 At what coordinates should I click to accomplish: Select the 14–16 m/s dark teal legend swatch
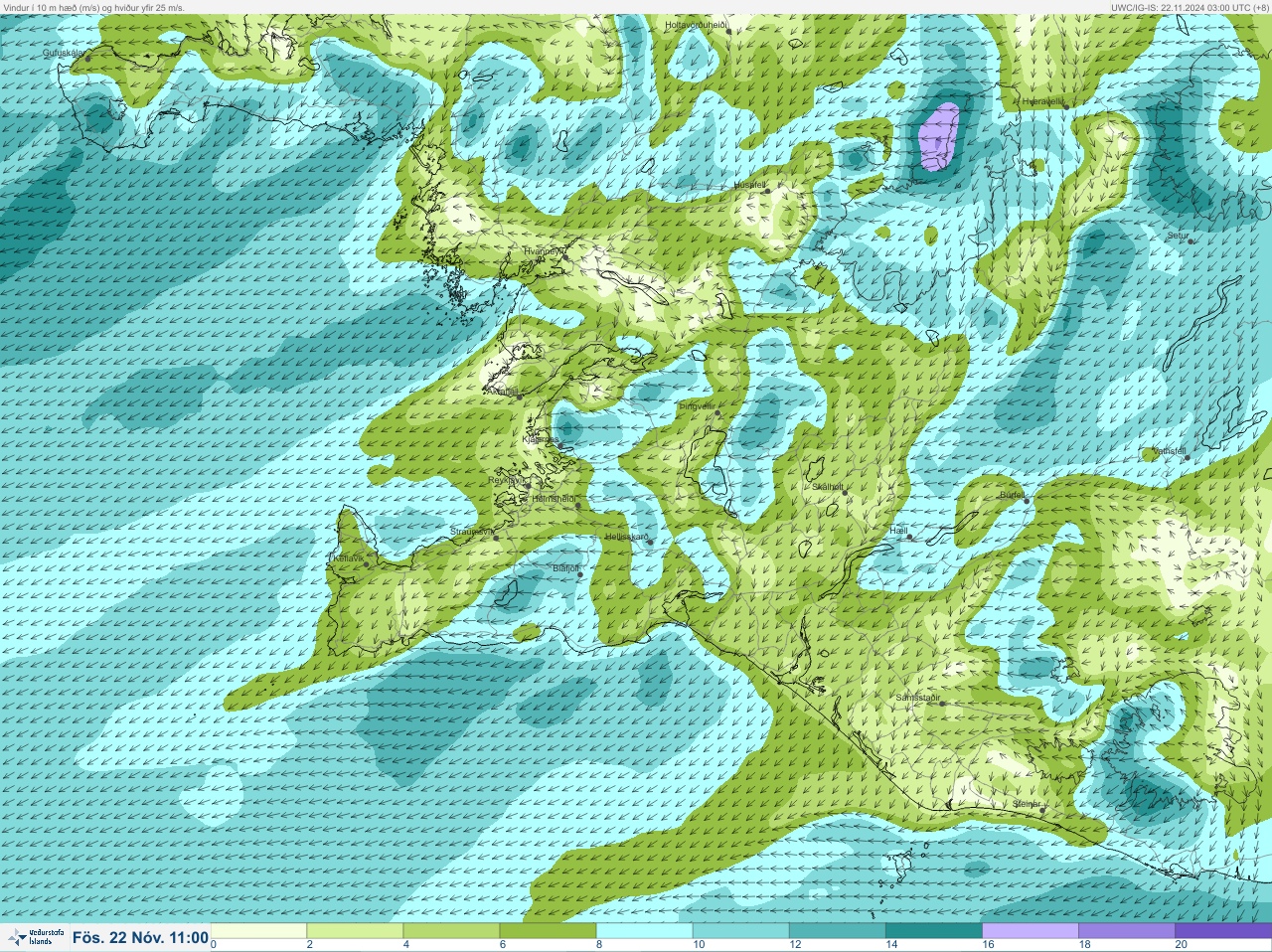933,931
